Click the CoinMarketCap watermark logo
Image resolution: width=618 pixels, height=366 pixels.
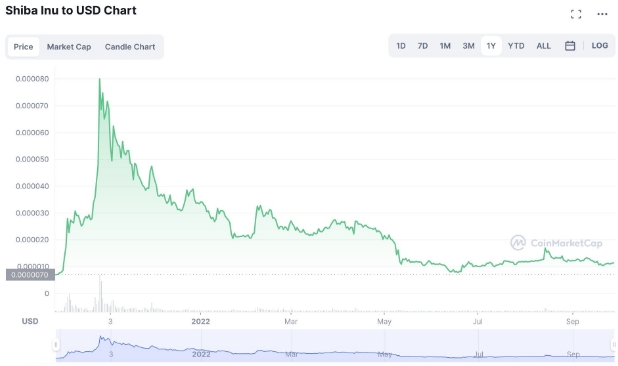tap(557, 243)
